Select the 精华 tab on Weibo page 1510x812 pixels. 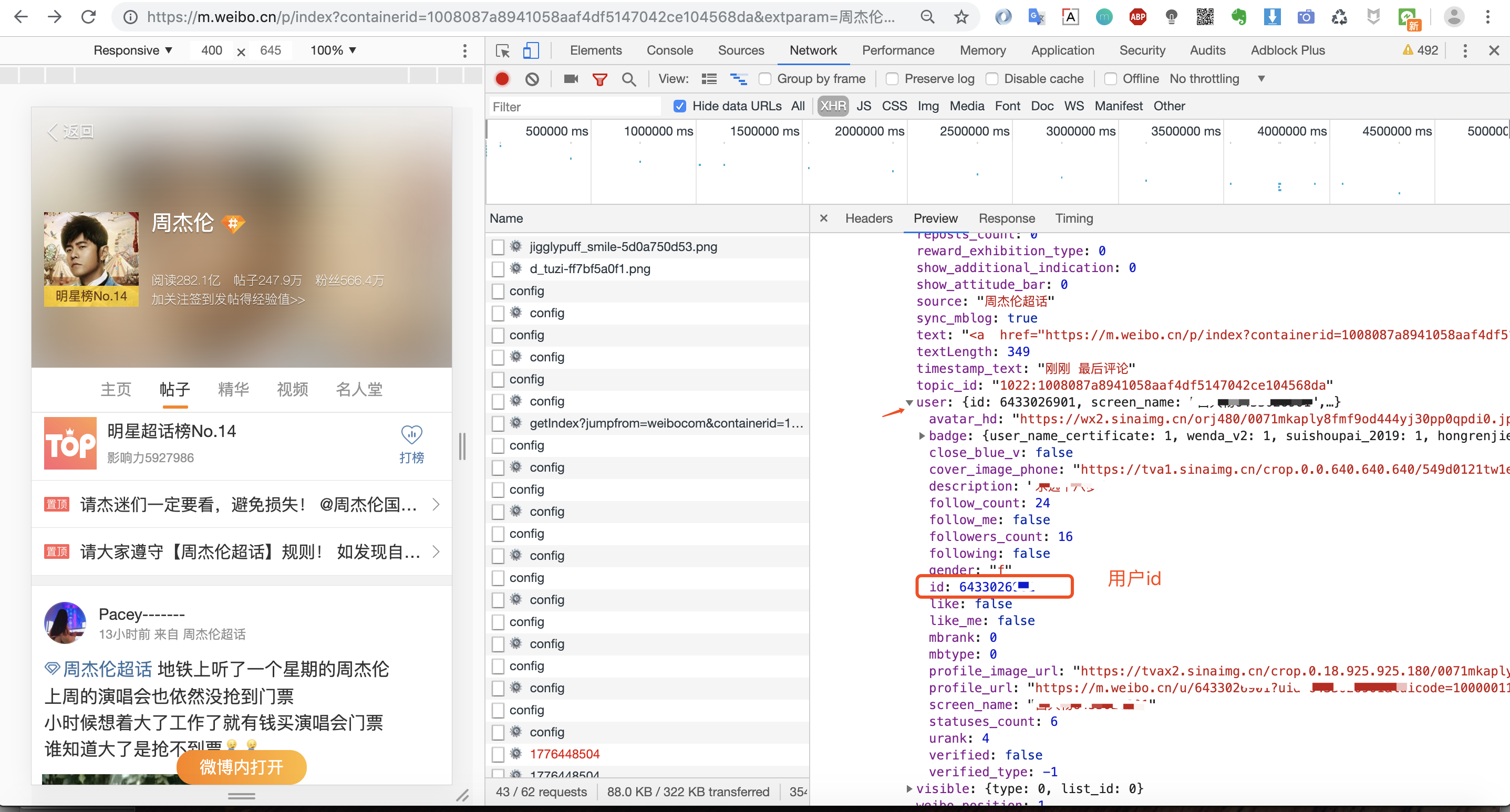click(233, 390)
